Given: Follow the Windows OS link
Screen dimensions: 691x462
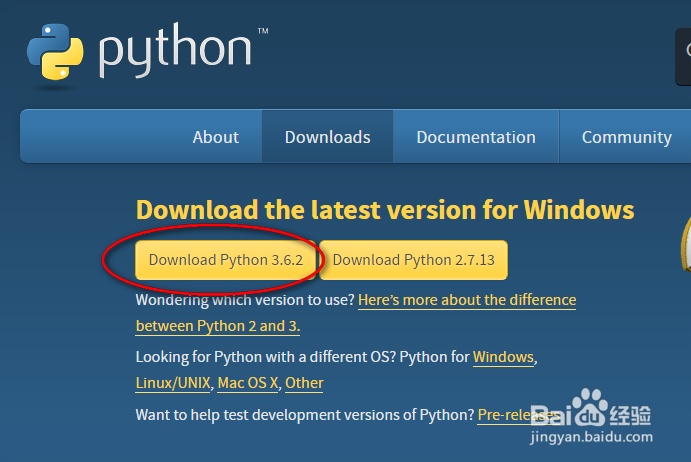Looking at the screenshot, I should 503,357.
